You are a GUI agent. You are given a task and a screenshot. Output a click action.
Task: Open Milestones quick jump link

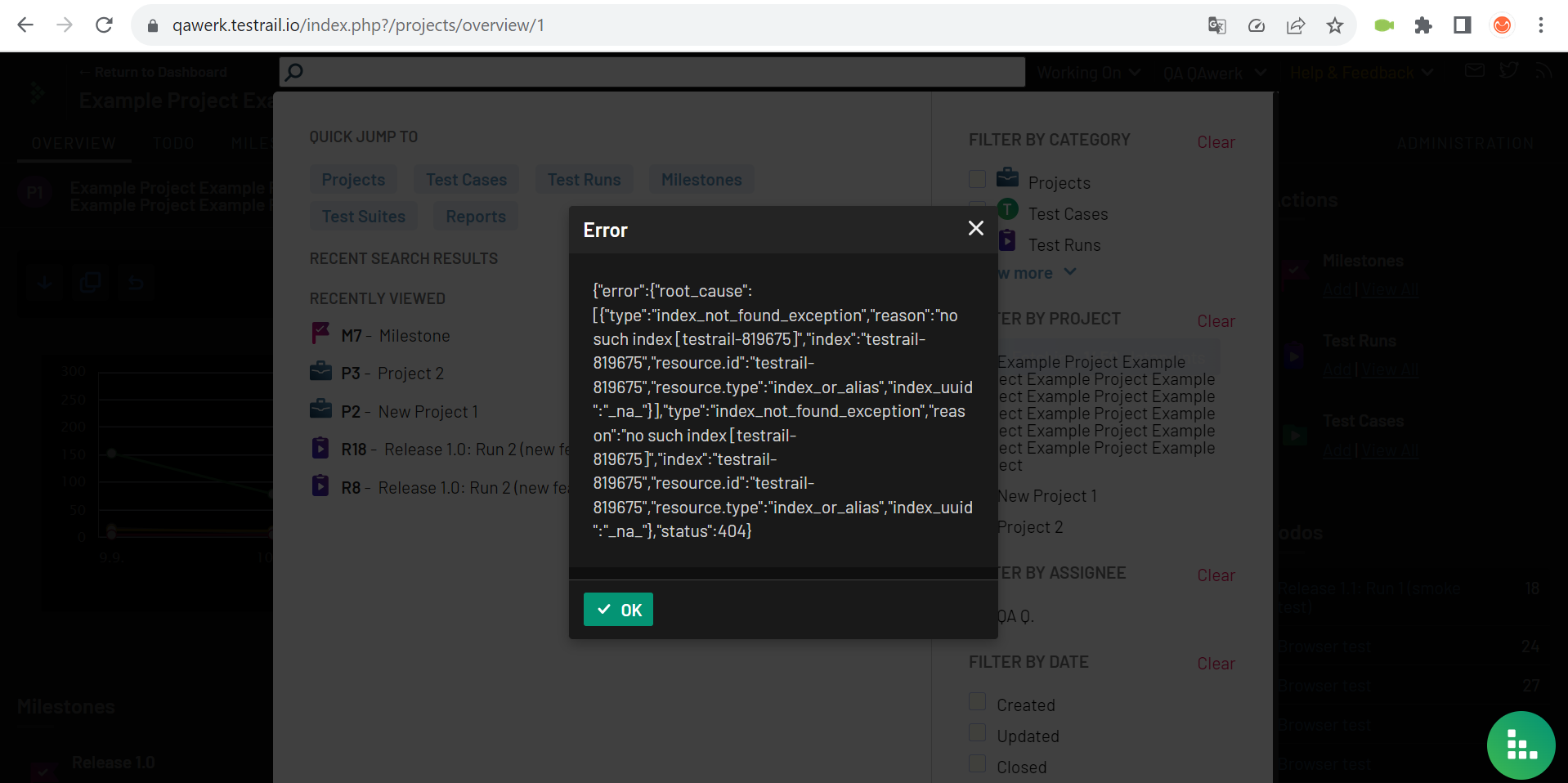tap(701, 180)
